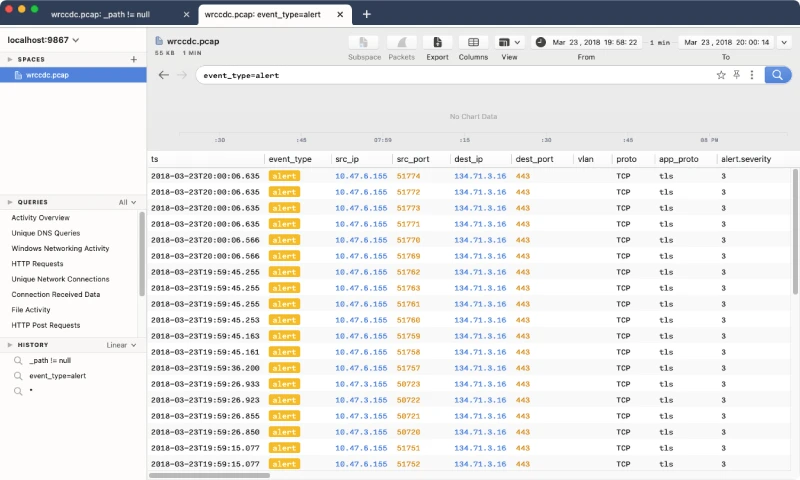Run Windows Networking Activity query
The width and height of the screenshot is (800, 480).
coord(60,248)
